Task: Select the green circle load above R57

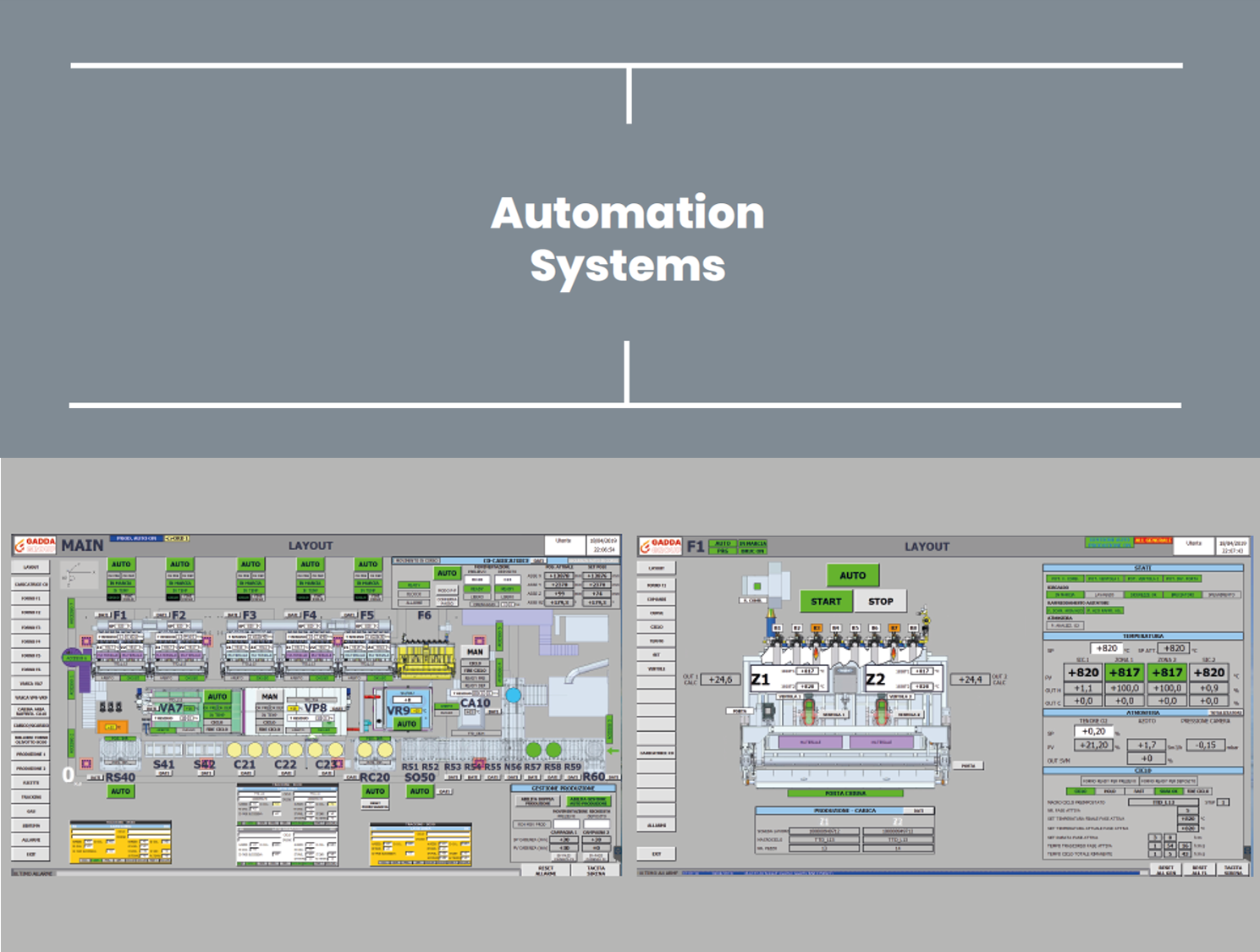Action: 533,750
